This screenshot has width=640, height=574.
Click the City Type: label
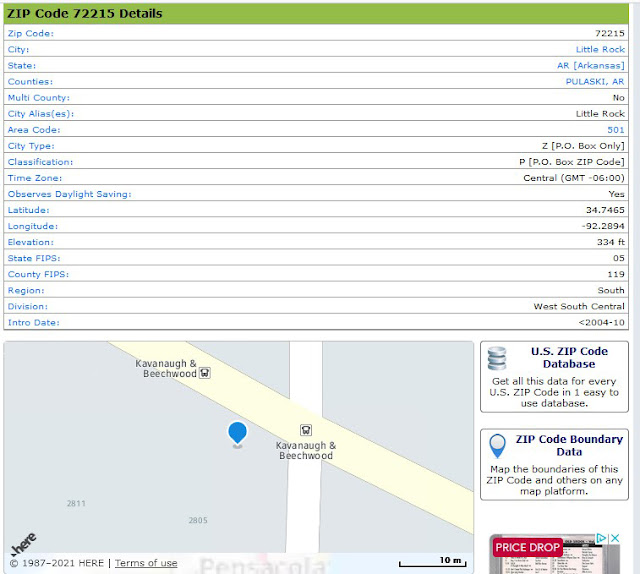click(31, 146)
